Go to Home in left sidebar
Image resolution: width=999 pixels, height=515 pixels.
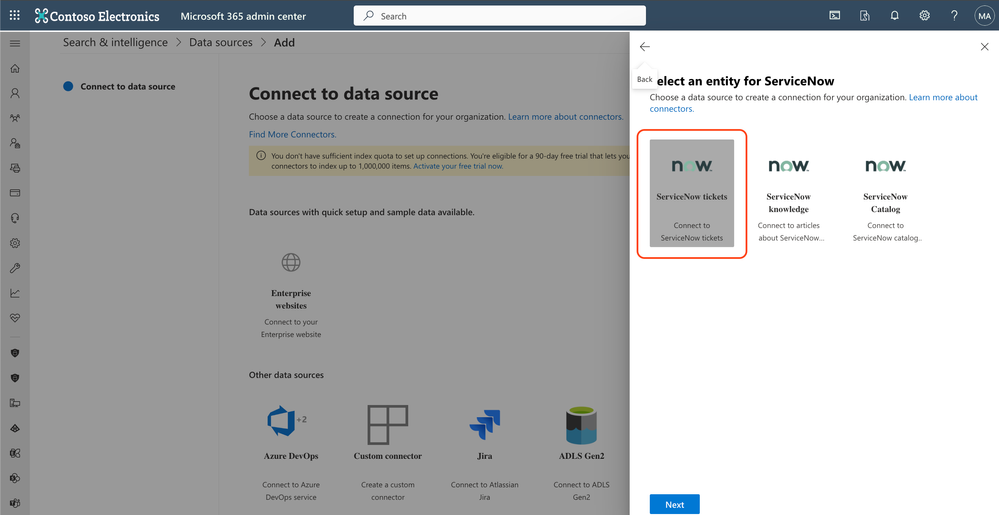tap(15, 68)
